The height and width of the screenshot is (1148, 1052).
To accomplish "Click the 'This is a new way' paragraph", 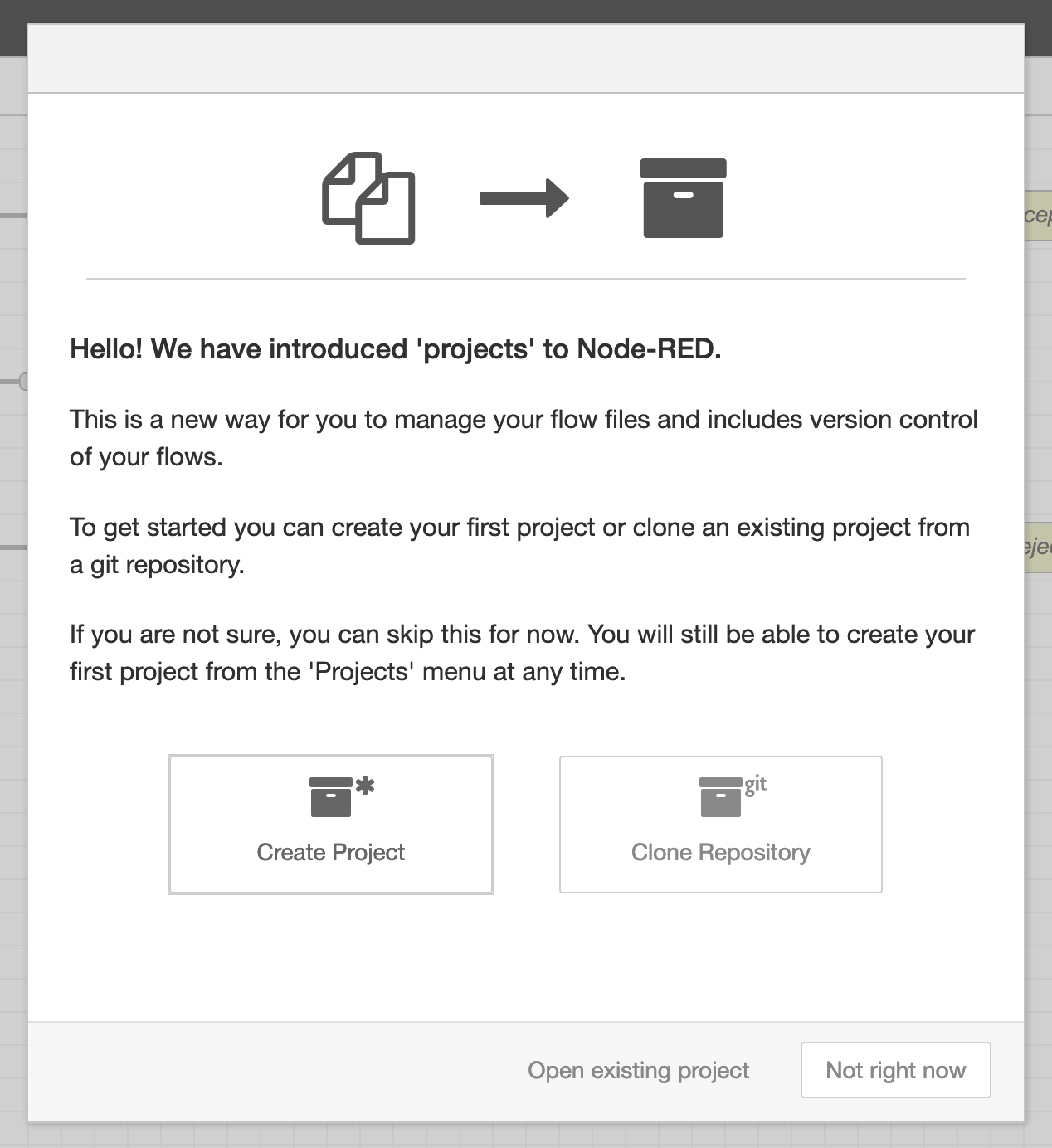I will point(524,438).
